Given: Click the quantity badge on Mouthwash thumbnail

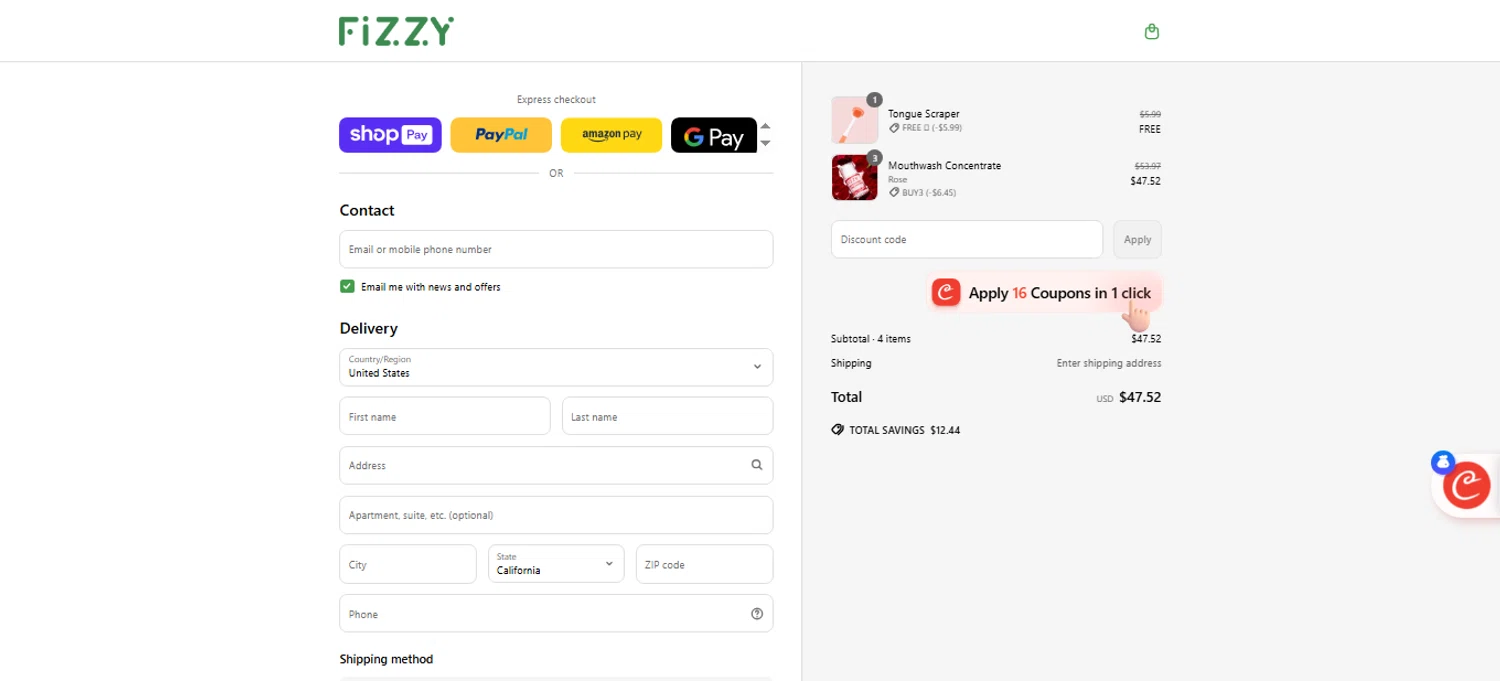Looking at the screenshot, I should click(x=874, y=157).
